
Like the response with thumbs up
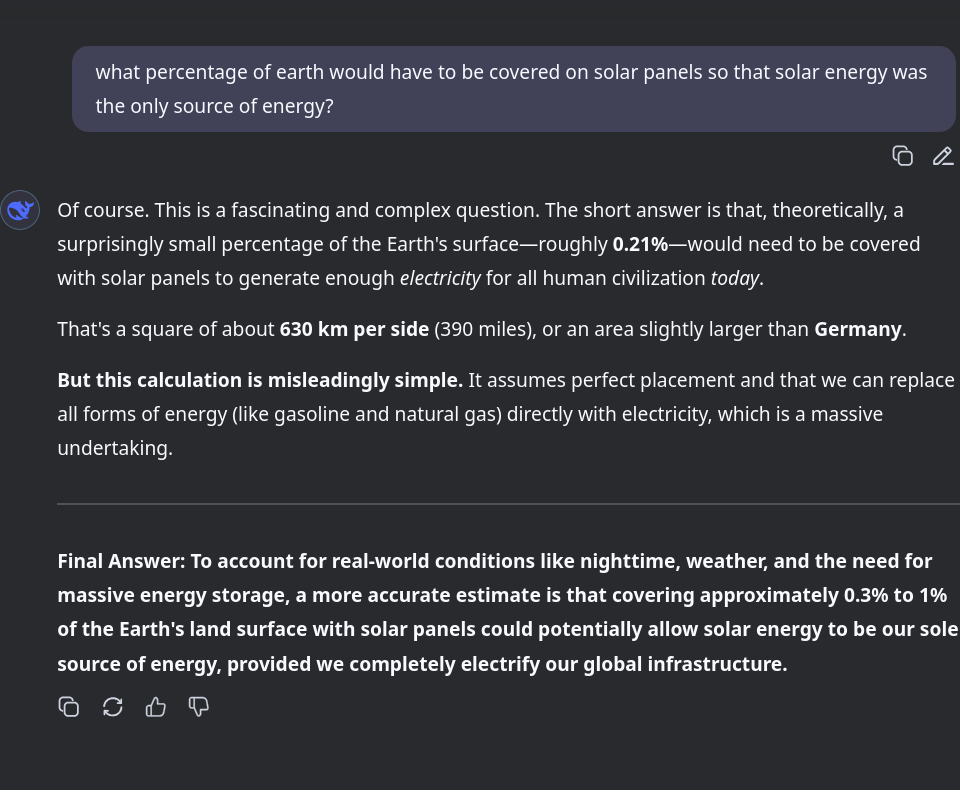pos(156,707)
